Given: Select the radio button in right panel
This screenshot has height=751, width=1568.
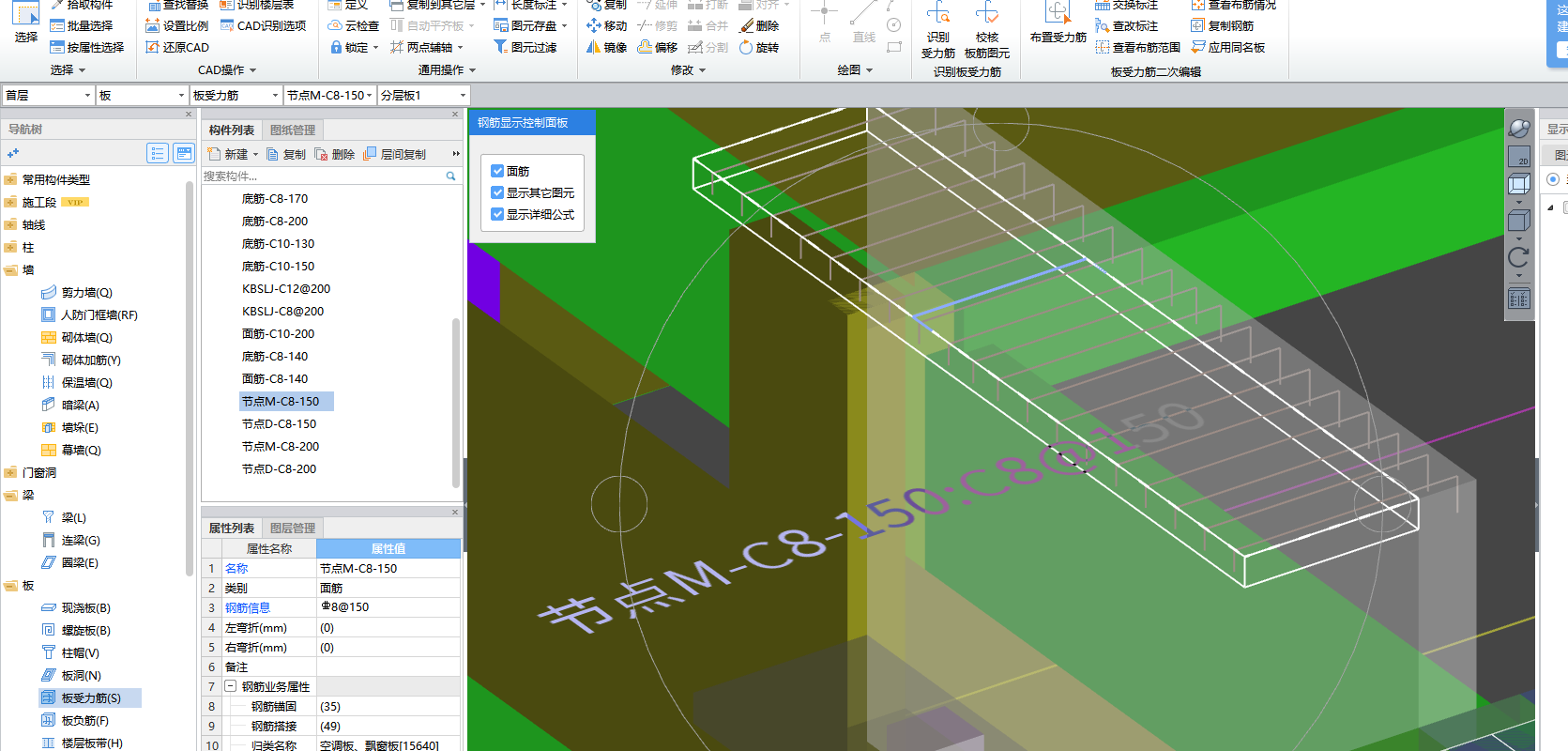Looking at the screenshot, I should [x=1553, y=179].
